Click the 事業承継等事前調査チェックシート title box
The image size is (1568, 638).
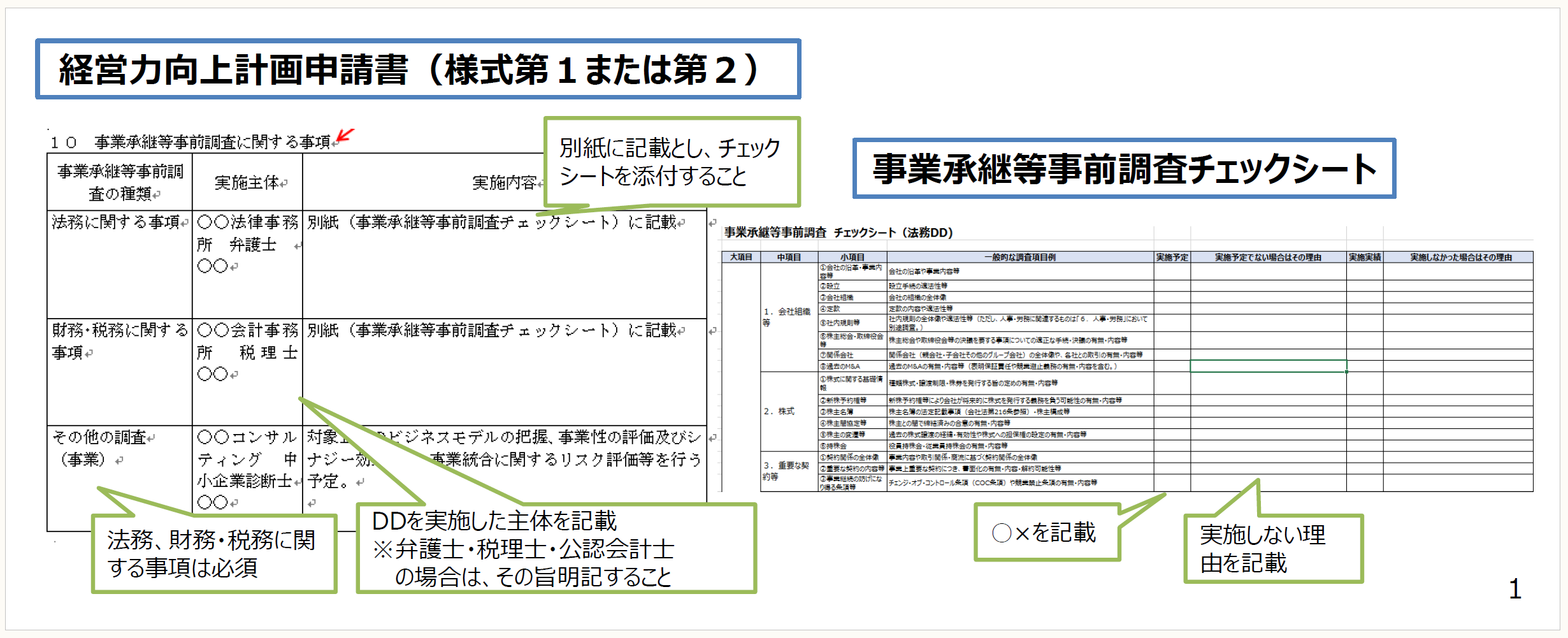[x=1124, y=169]
